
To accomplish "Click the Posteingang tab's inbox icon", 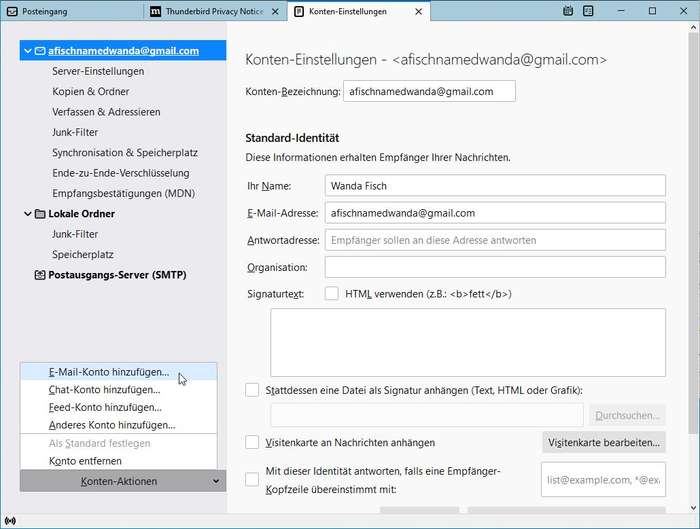I will (x=12, y=11).
